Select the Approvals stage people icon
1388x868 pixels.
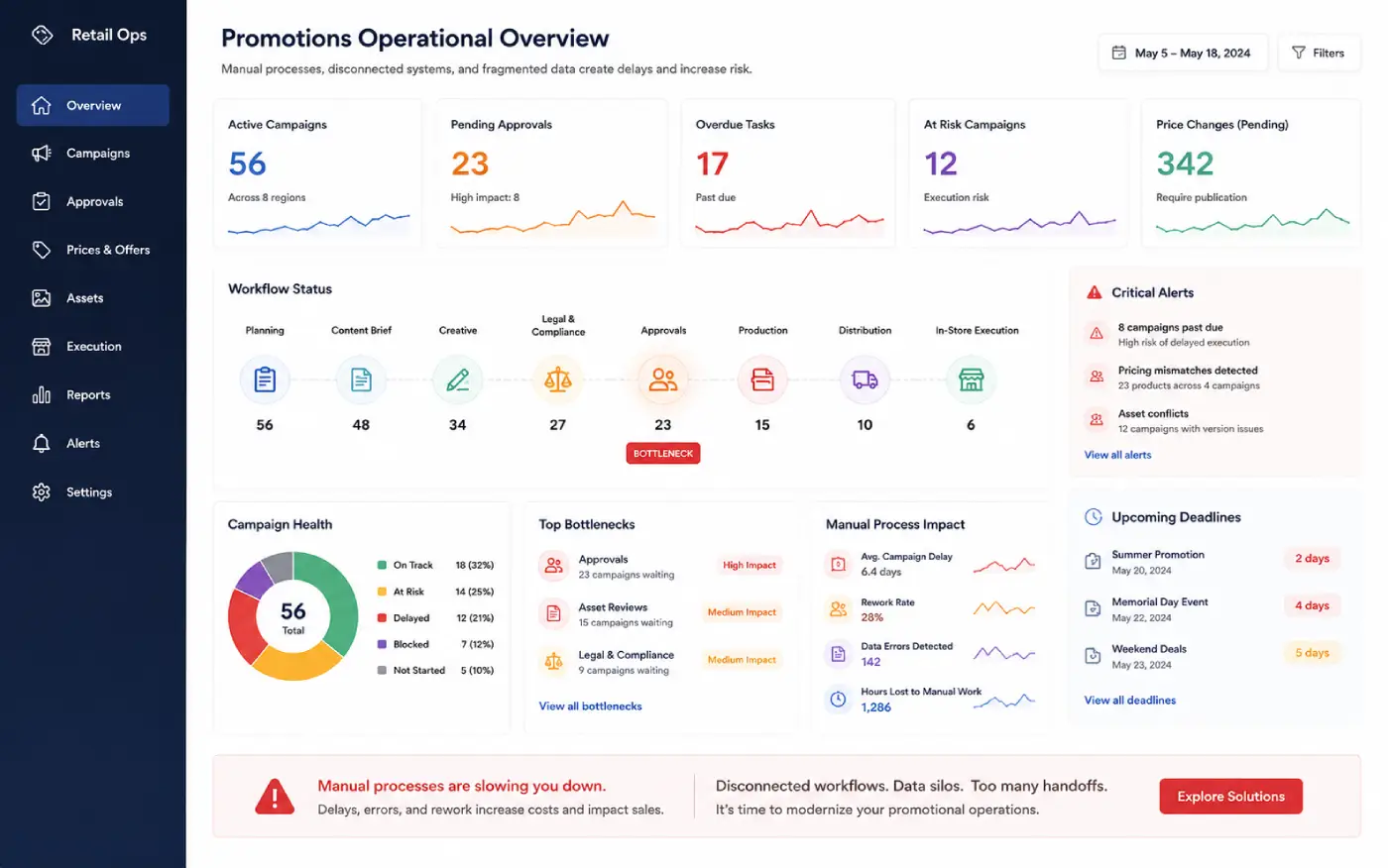point(663,380)
